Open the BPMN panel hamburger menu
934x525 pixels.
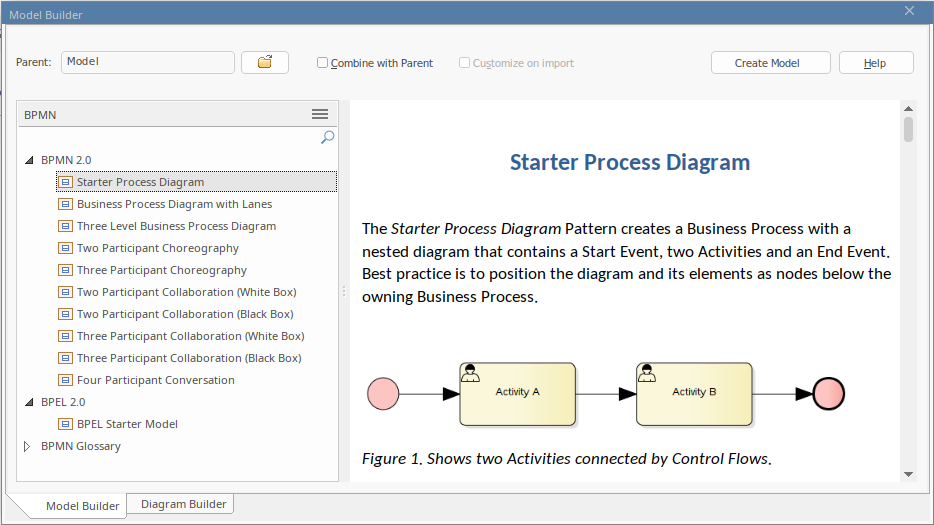[x=320, y=115]
